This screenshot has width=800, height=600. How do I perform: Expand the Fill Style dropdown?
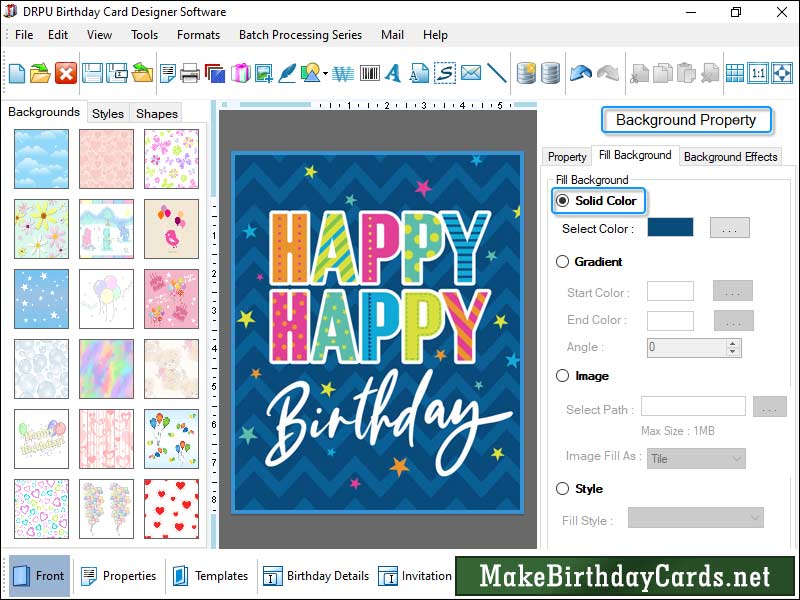click(x=697, y=517)
